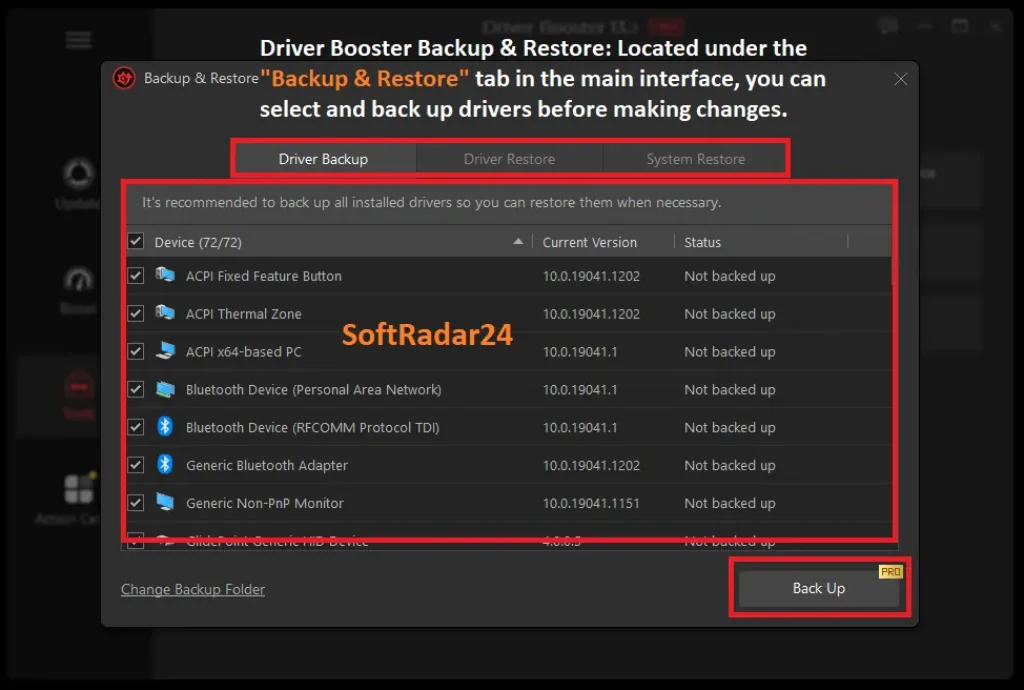Sort by the Current Version column header
This screenshot has height=690, width=1024.
click(590, 242)
